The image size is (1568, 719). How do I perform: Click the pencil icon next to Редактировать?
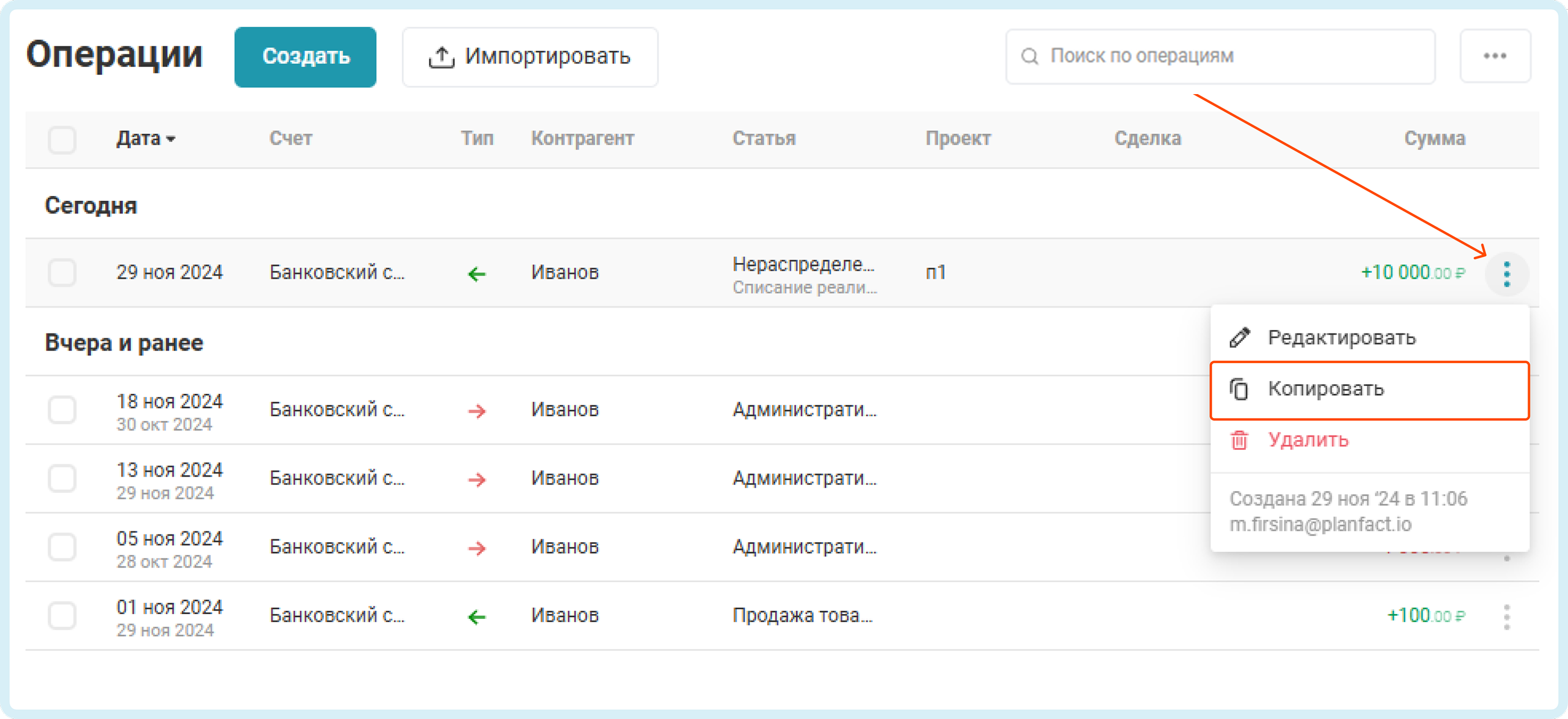tap(1239, 337)
